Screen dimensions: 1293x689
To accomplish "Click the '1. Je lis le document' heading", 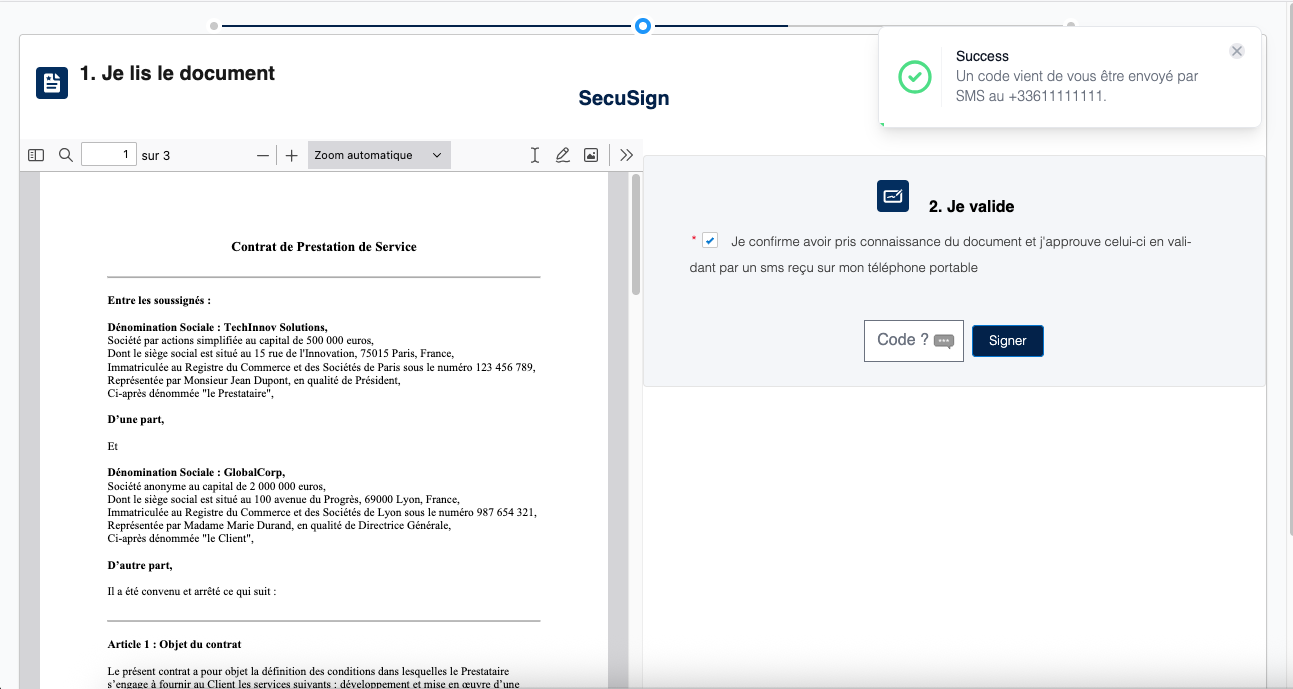I will pyautogui.click(x=177, y=73).
